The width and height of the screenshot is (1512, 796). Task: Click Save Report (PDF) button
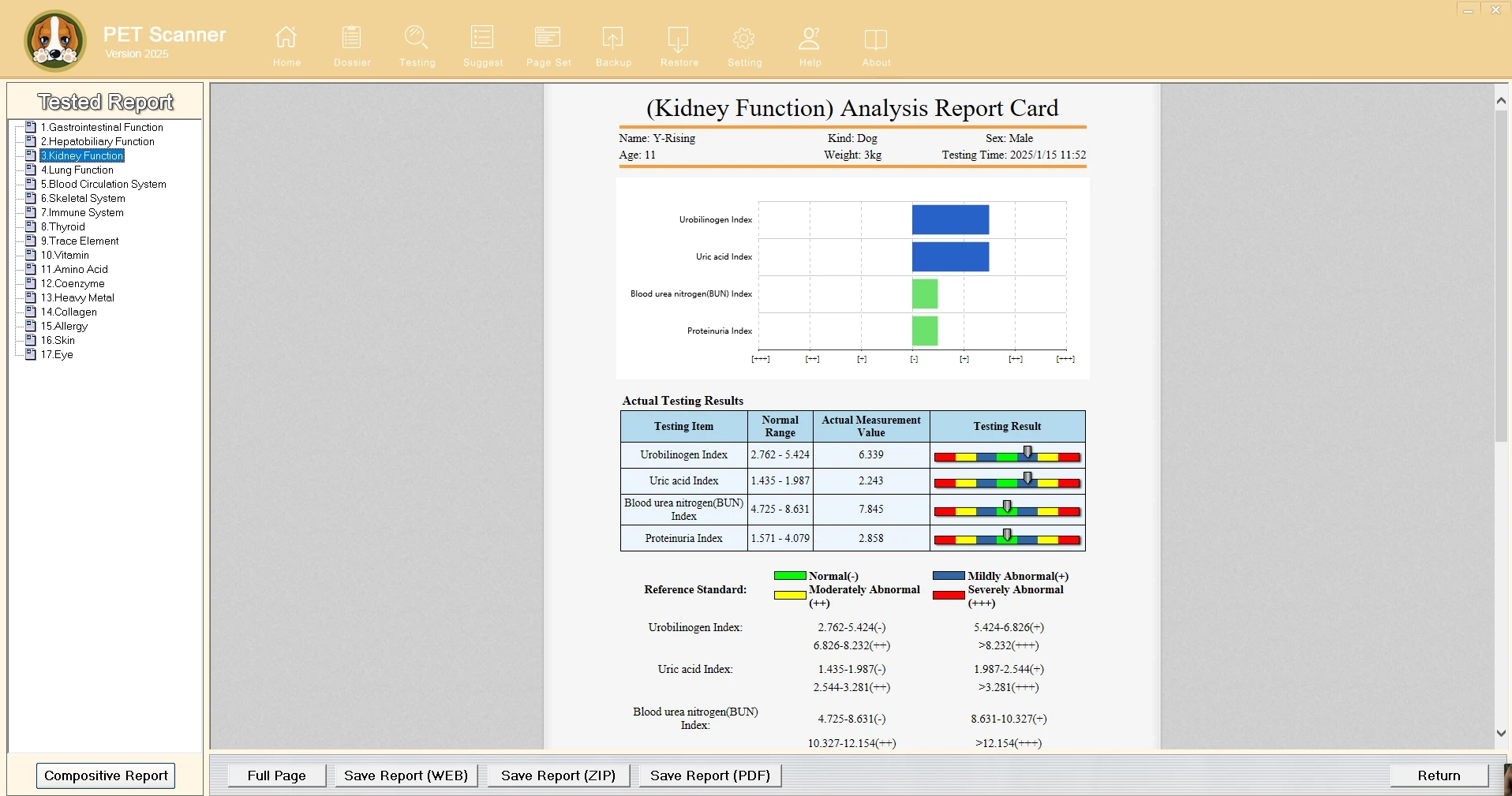pos(709,775)
